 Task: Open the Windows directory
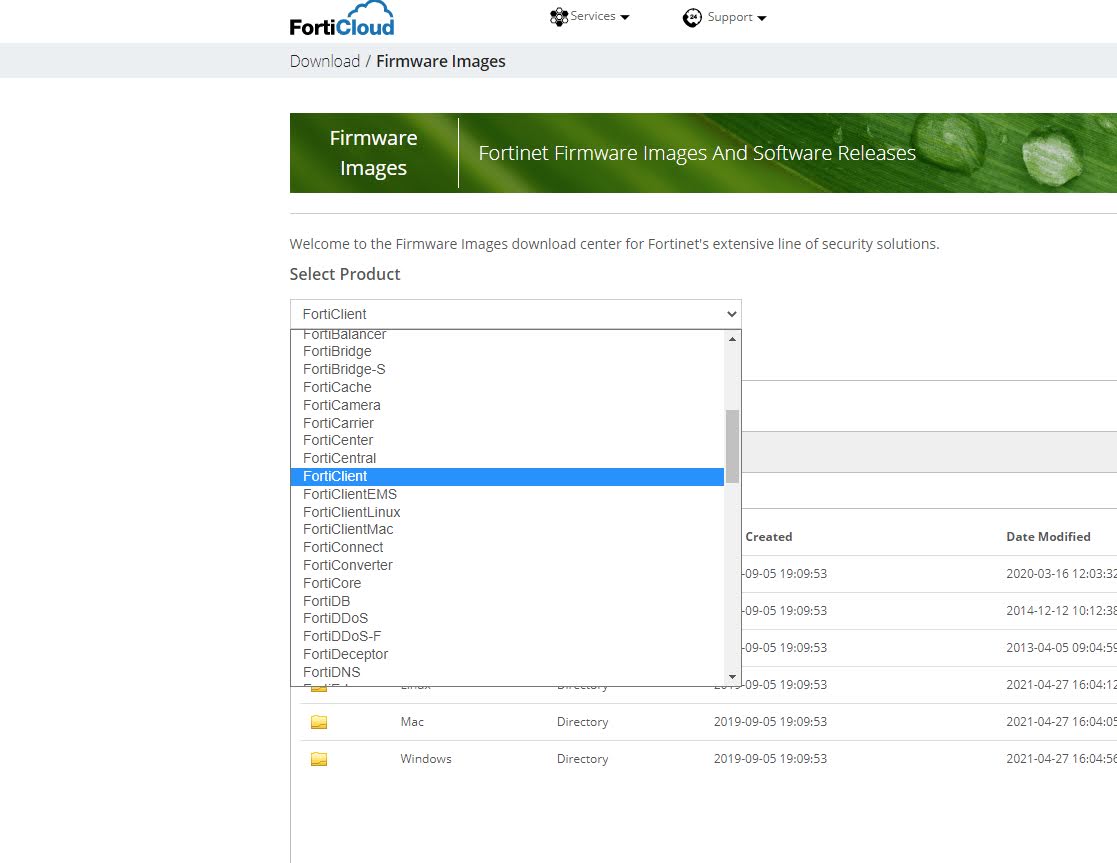426,759
